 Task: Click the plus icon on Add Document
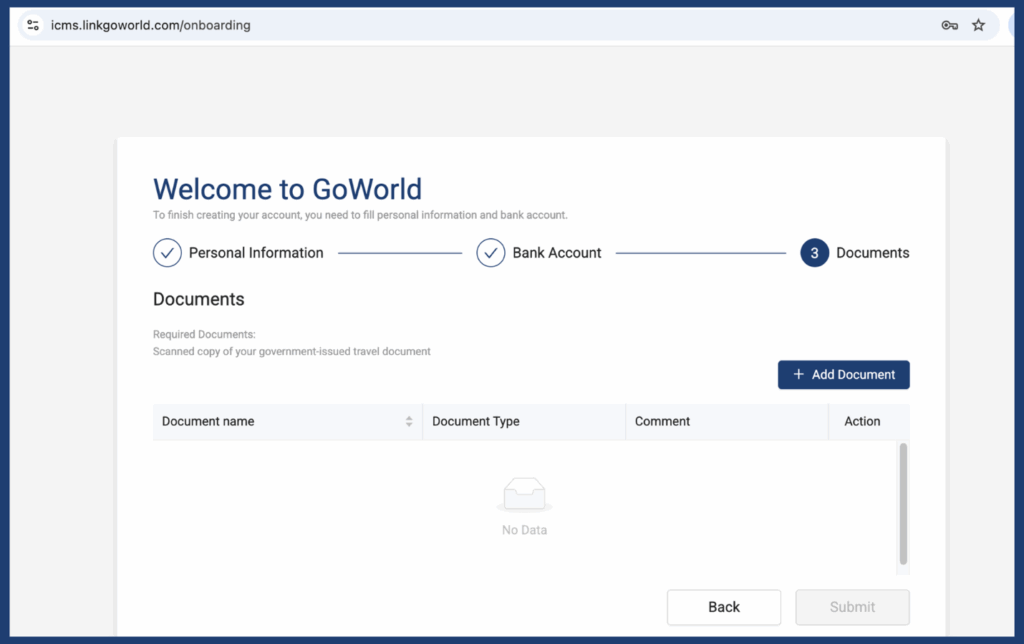pyautogui.click(x=798, y=375)
